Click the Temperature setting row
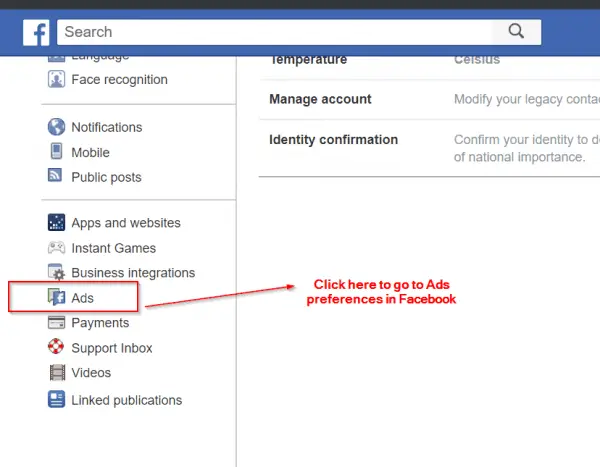 pyautogui.click(x=308, y=60)
